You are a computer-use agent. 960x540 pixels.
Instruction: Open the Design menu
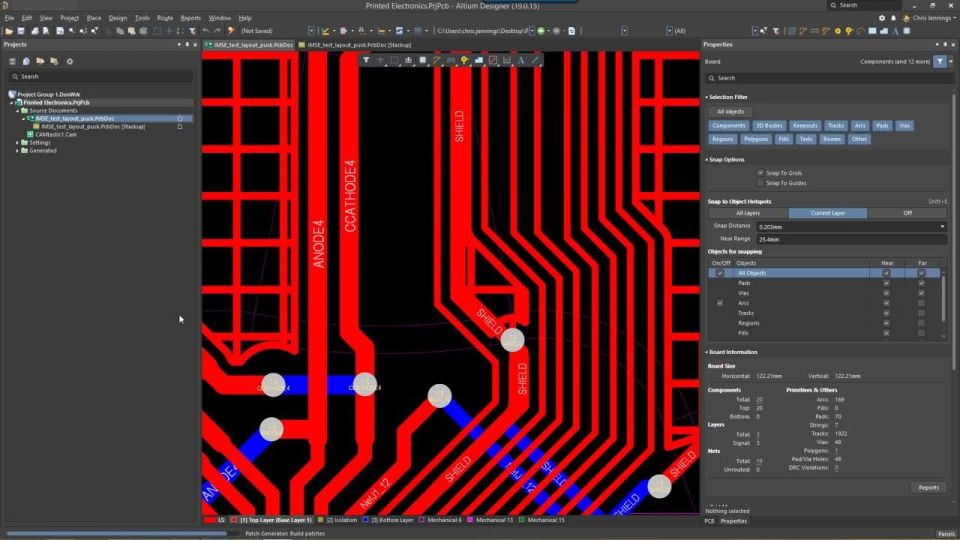click(118, 18)
